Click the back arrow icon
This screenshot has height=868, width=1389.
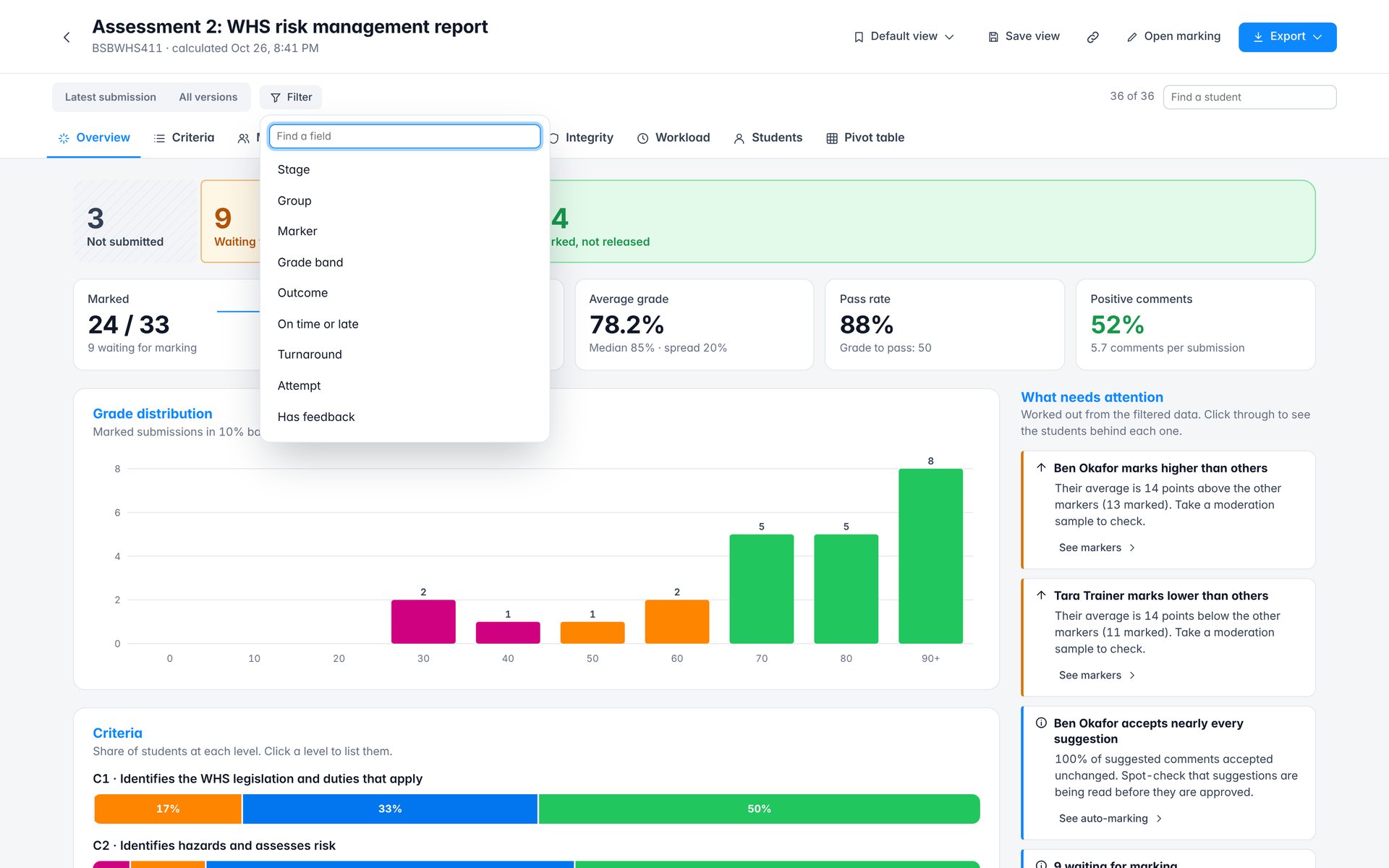(67, 37)
